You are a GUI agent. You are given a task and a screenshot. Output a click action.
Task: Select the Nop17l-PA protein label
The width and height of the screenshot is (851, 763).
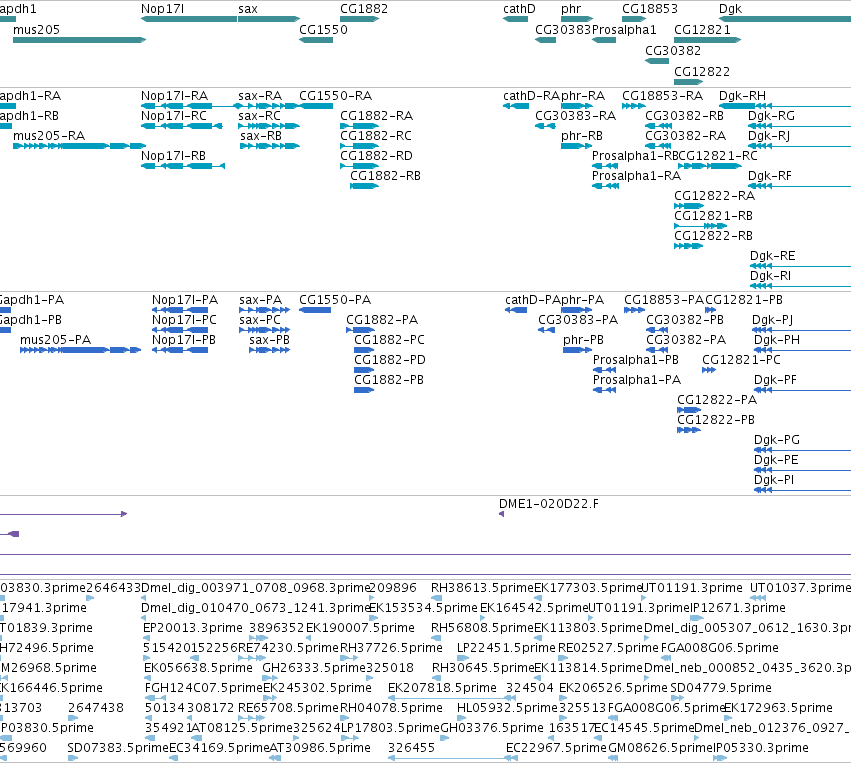coord(185,300)
